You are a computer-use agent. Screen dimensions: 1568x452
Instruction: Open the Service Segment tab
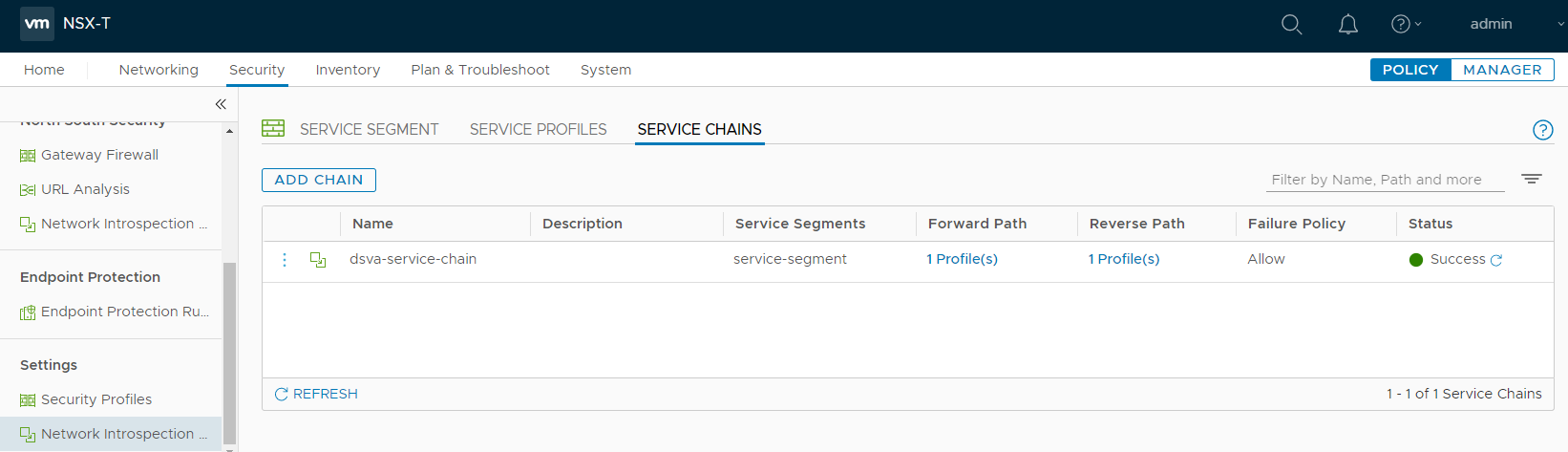pyautogui.click(x=369, y=130)
